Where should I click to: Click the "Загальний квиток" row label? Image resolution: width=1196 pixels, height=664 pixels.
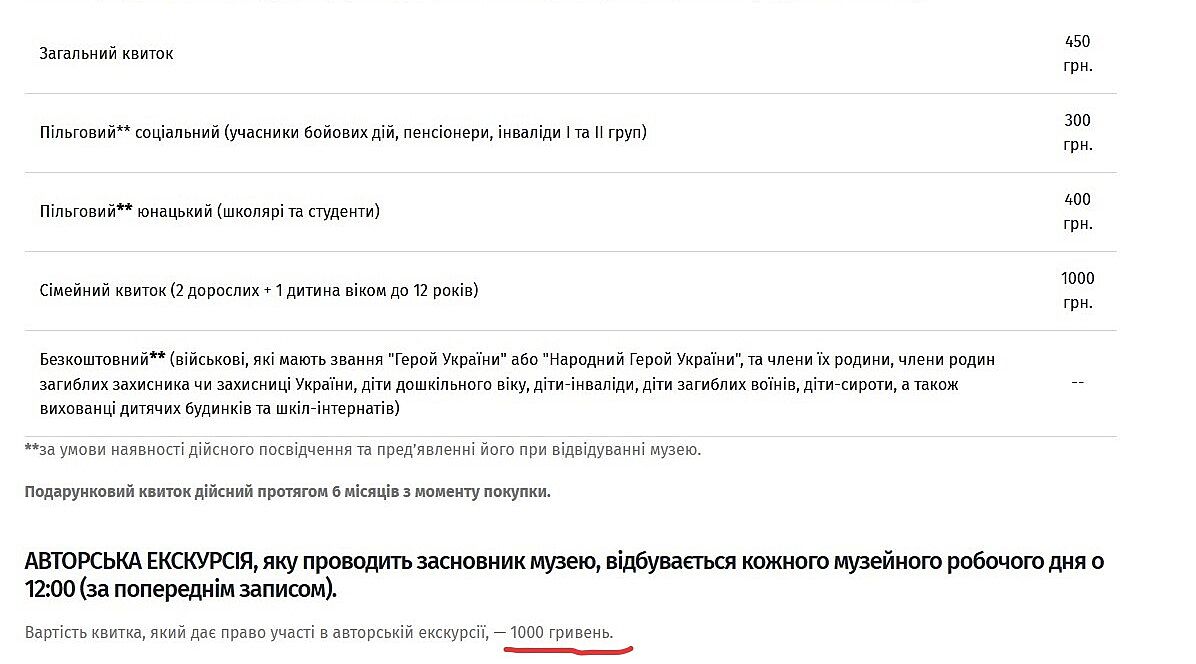click(106, 54)
